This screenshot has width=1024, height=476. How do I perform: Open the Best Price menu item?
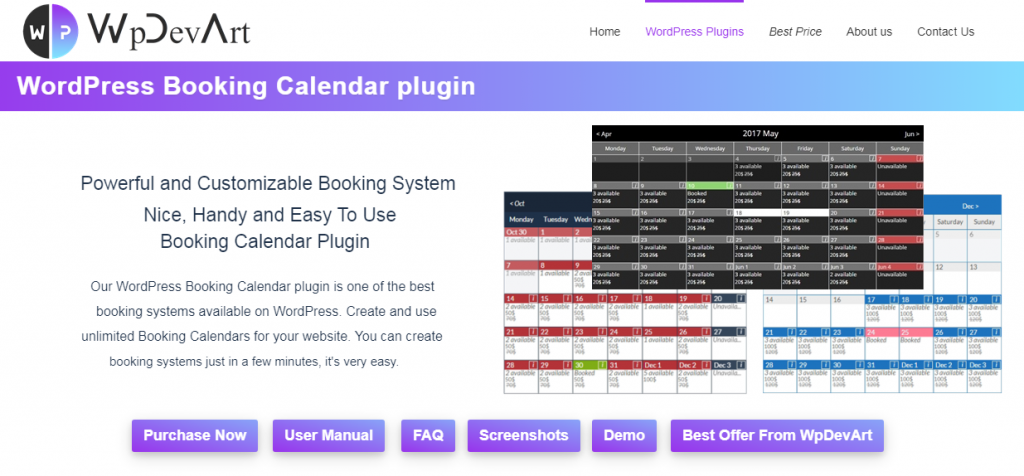795,31
